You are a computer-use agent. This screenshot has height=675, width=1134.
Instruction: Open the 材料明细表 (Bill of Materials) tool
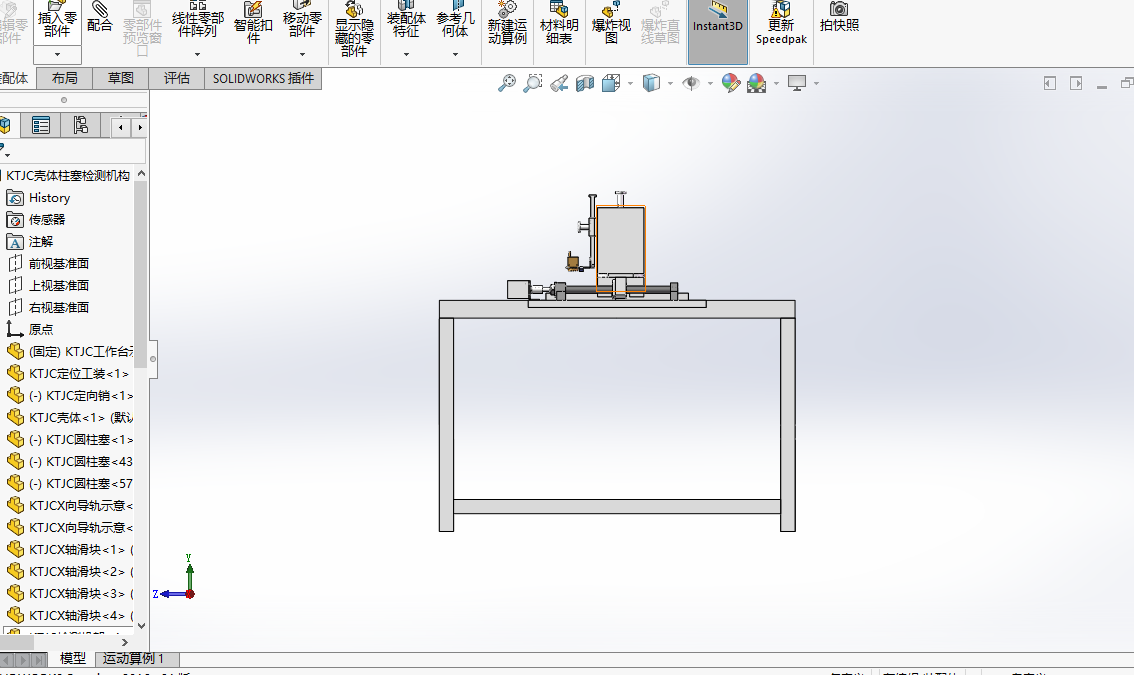(559, 23)
